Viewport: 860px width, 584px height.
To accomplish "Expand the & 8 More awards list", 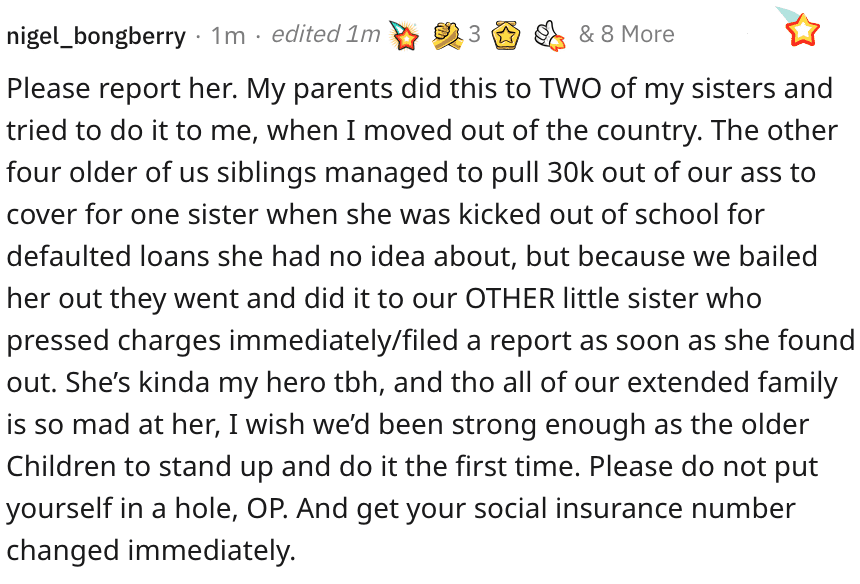I will click(x=626, y=35).
